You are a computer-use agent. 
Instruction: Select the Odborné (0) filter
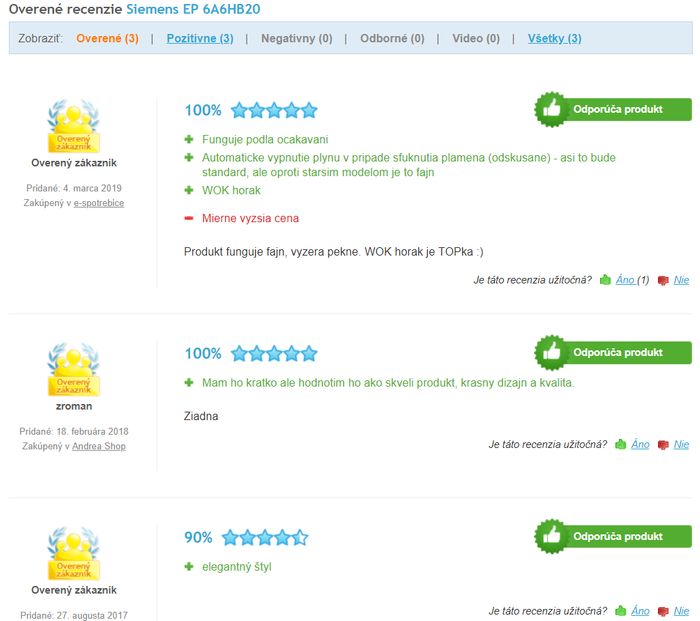coord(392,38)
